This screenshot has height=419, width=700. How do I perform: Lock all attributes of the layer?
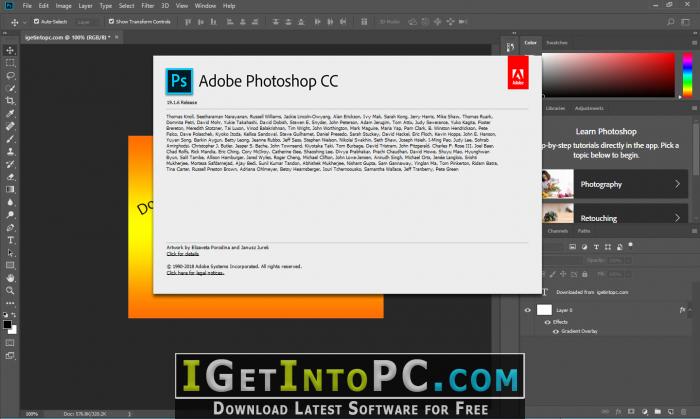pos(585,274)
